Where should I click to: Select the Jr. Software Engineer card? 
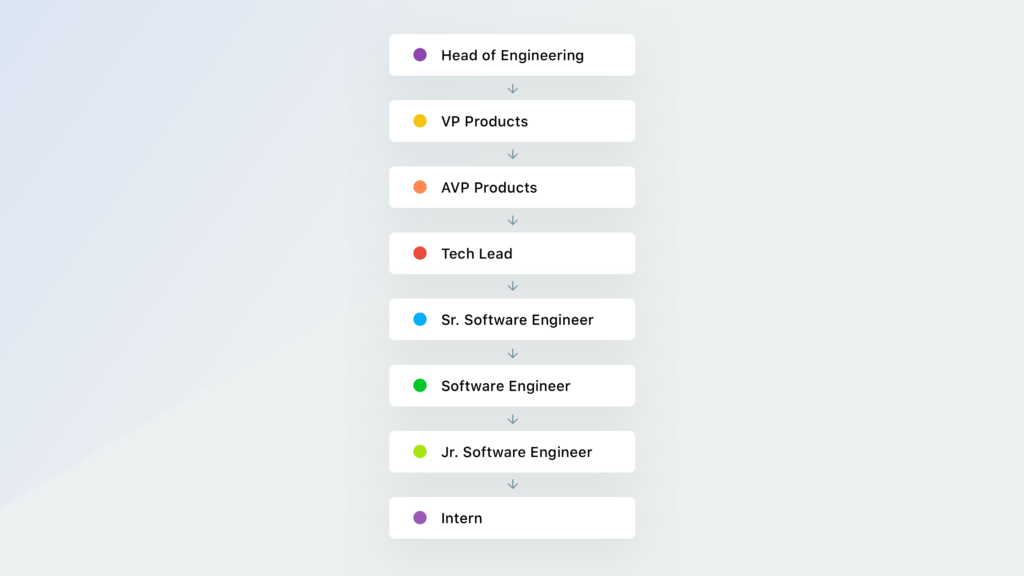(x=512, y=452)
